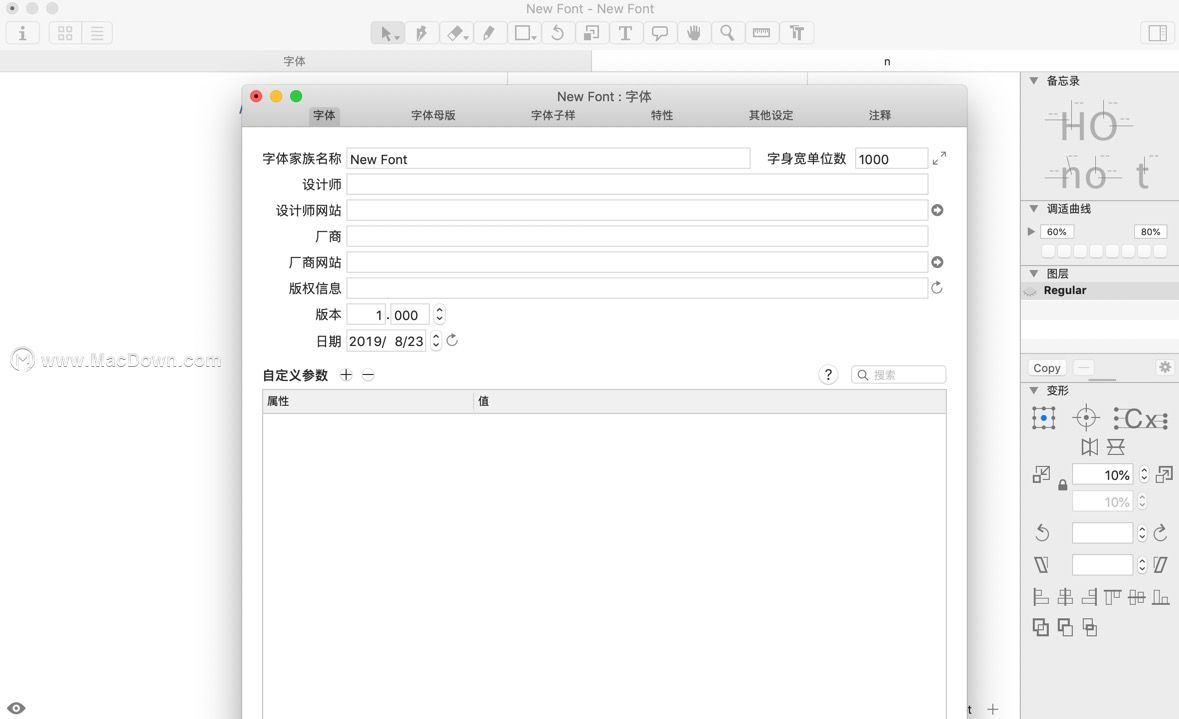Click the Copy button in the layers panel

tap(1046, 368)
